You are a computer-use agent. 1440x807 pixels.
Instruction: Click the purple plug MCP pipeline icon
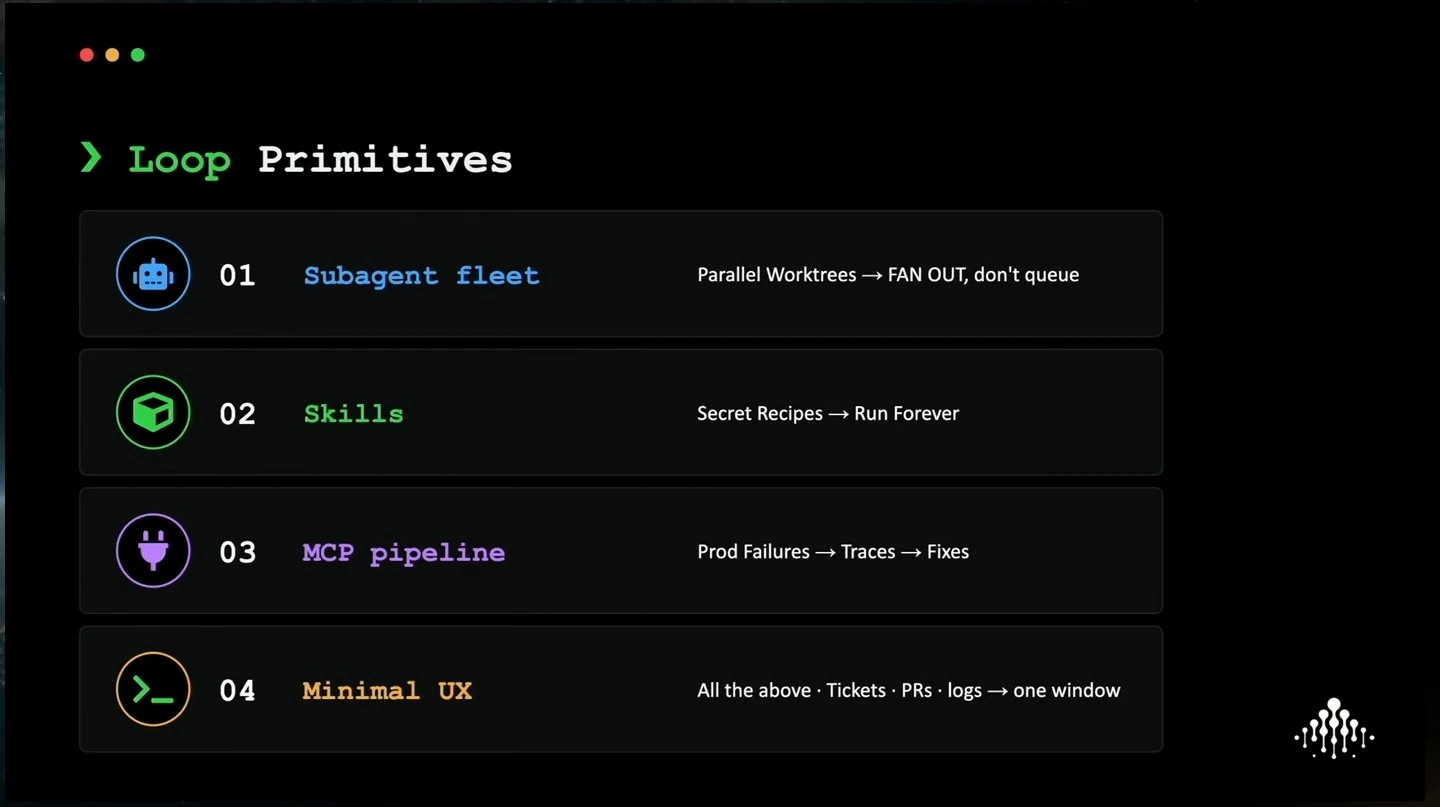point(153,550)
